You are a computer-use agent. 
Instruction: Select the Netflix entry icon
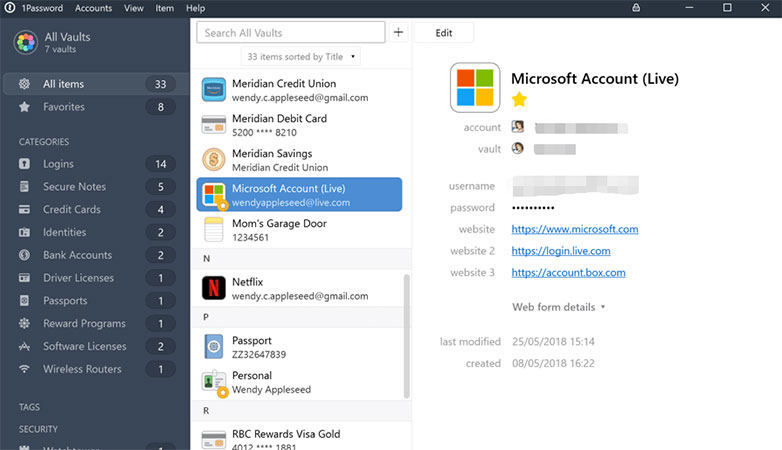point(214,290)
